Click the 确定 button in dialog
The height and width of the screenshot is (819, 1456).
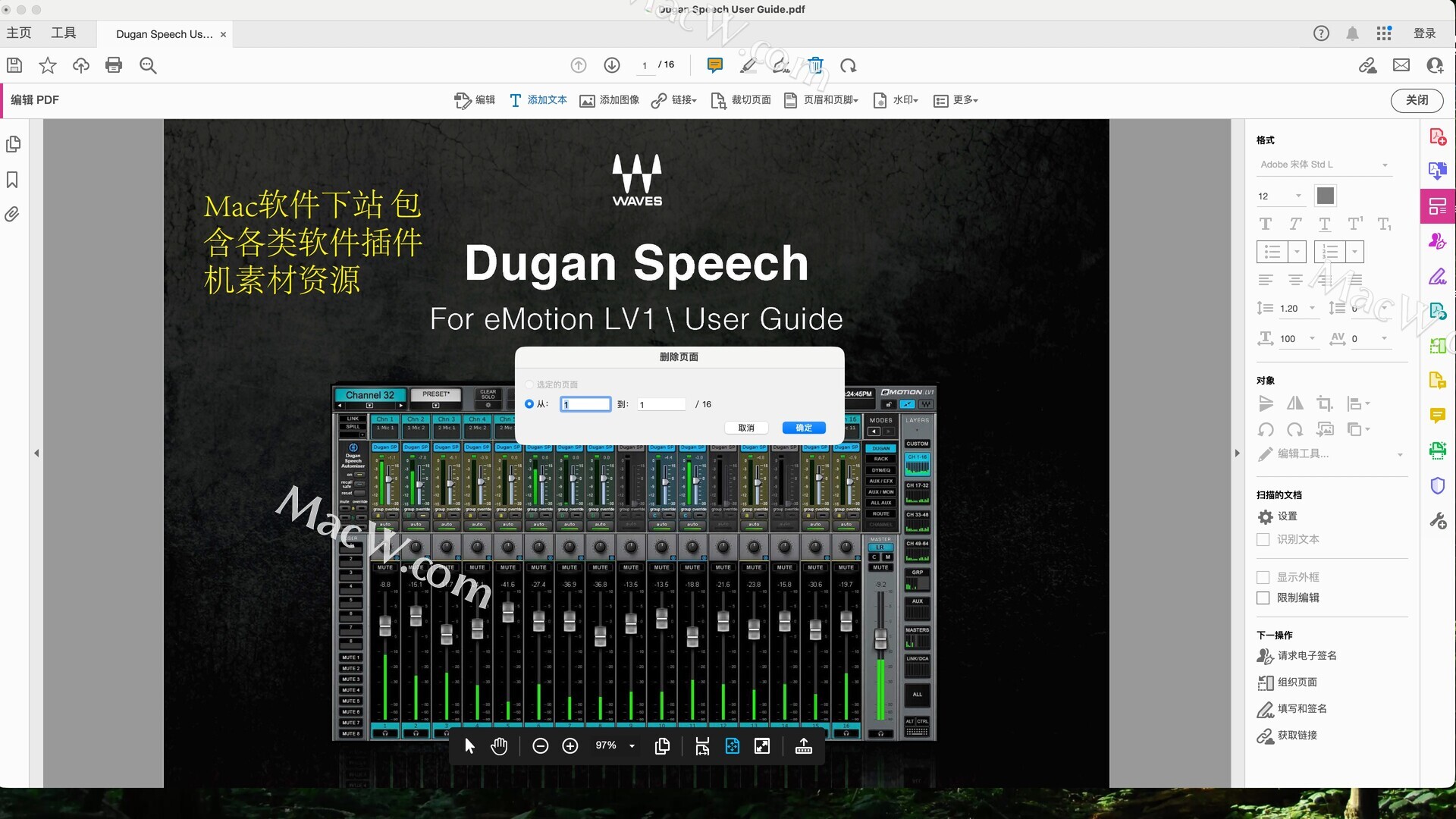pyautogui.click(x=804, y=428)
